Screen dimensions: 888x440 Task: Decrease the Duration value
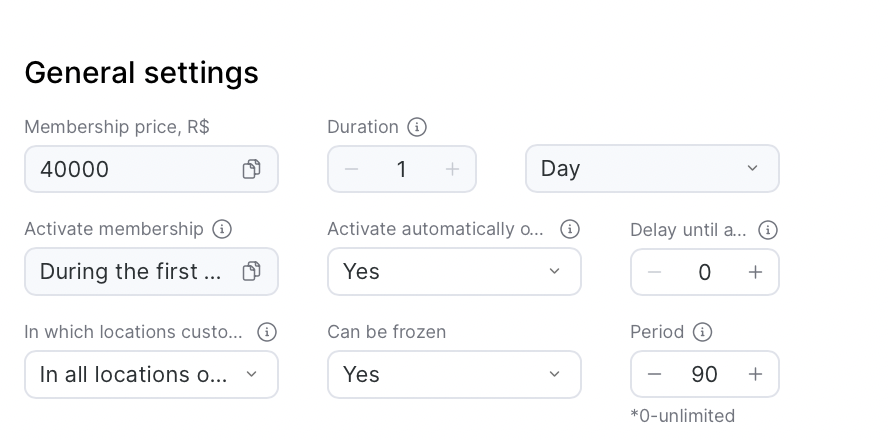[352, 169]
